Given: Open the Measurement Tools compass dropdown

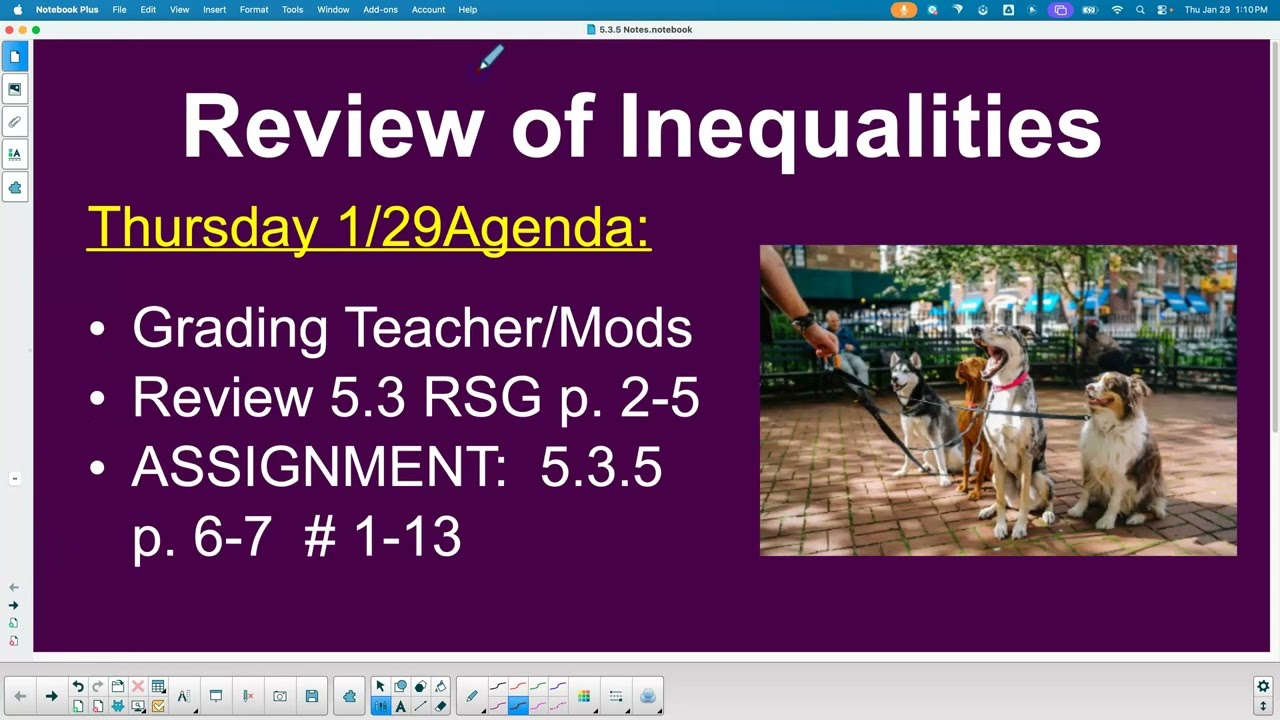Looking at the screenshot, I should coord(184,696).
